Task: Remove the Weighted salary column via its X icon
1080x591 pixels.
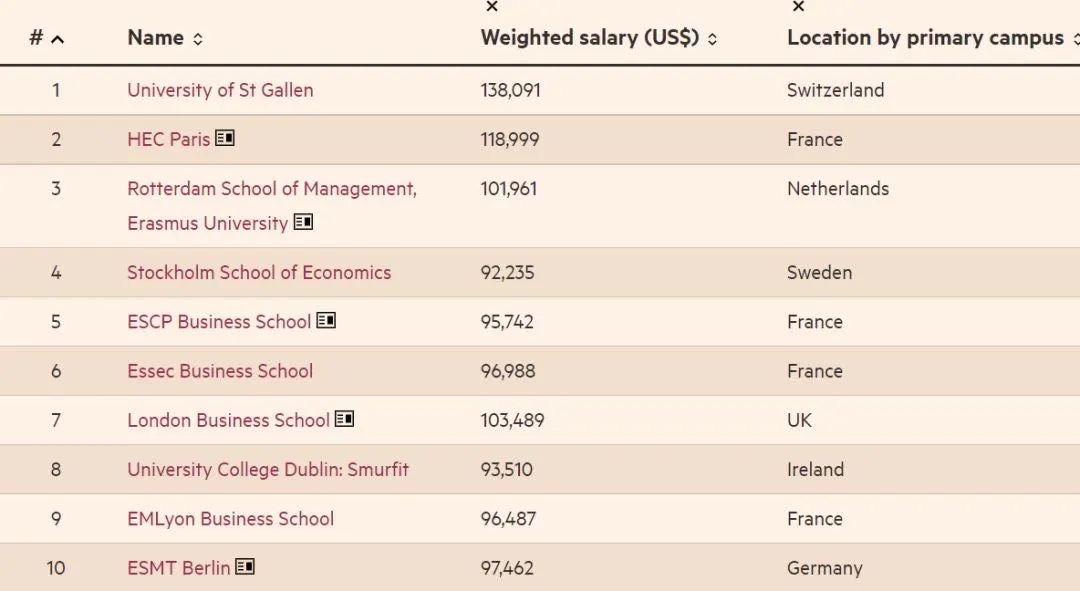Action: 491,8
